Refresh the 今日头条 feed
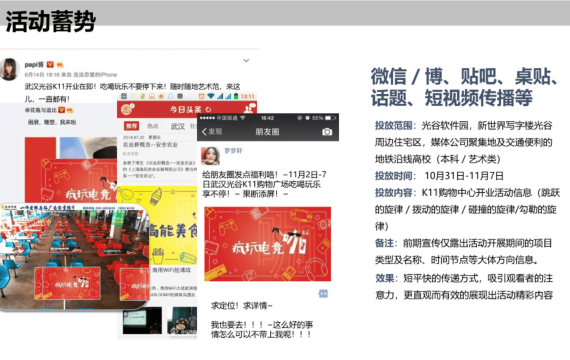The height and width of the screenshot is (360, 570). point(208,109)
